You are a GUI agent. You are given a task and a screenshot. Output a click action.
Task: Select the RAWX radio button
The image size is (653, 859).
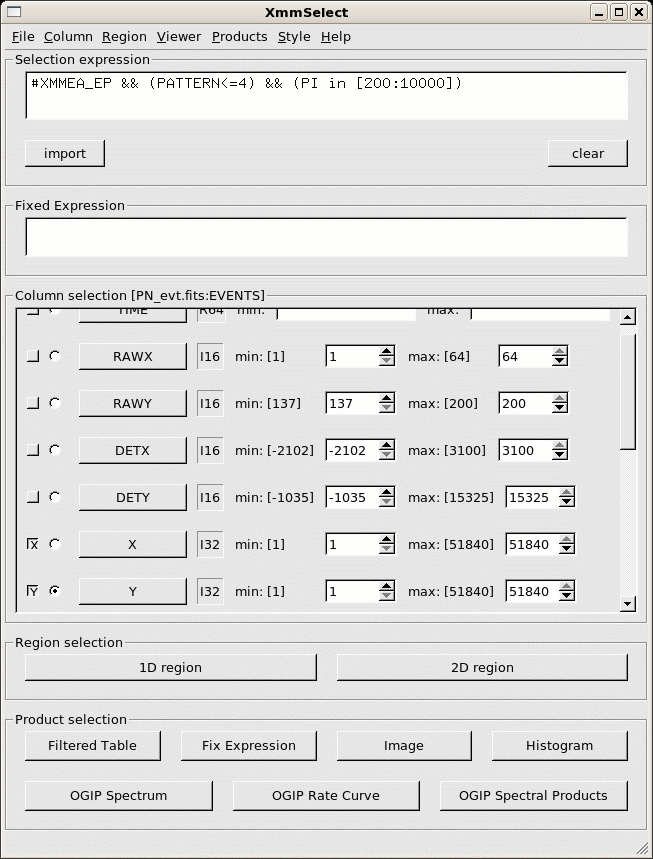(55, 356)
